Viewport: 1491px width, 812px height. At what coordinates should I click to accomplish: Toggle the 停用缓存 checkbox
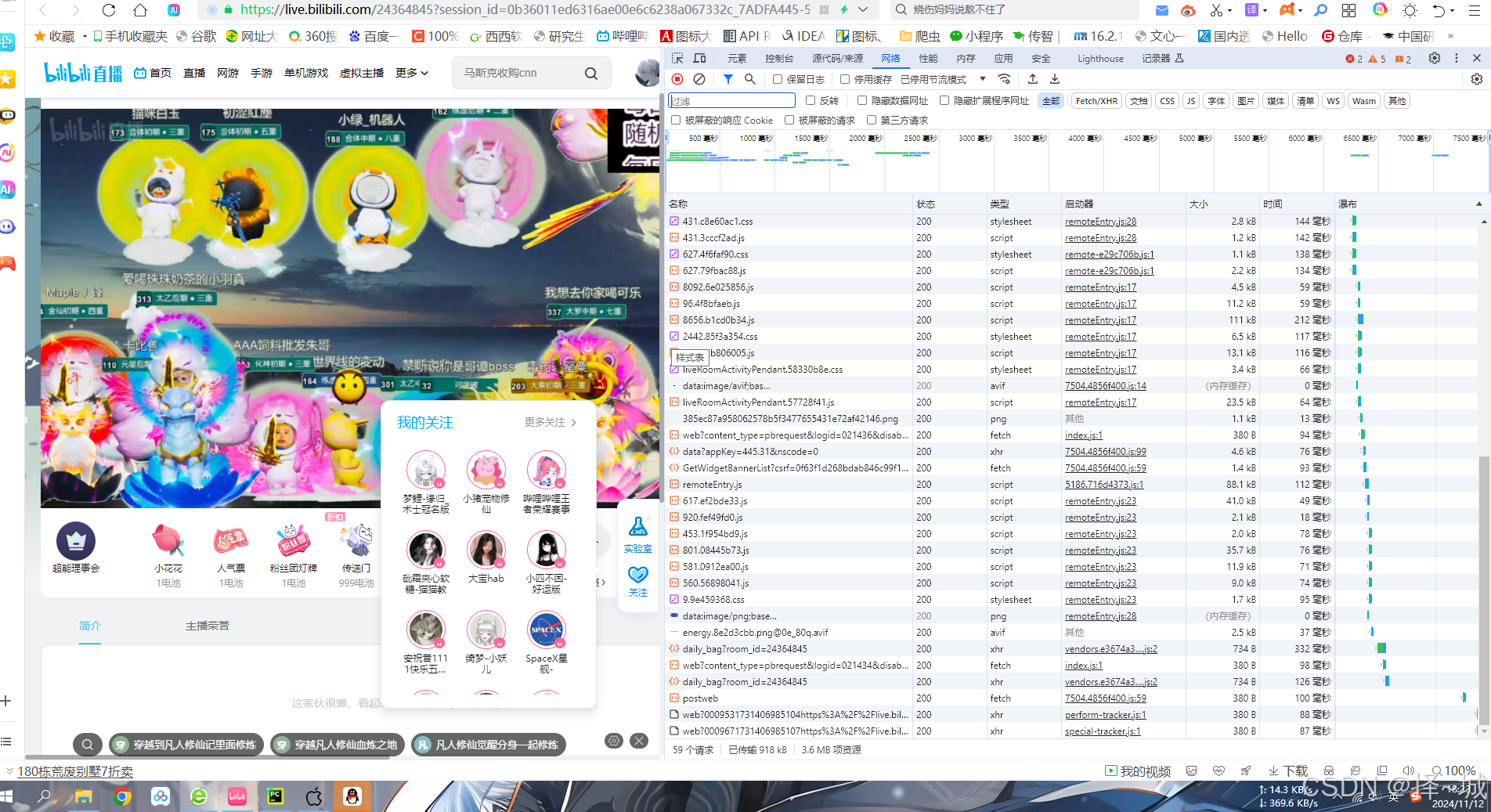click(845, 79)
